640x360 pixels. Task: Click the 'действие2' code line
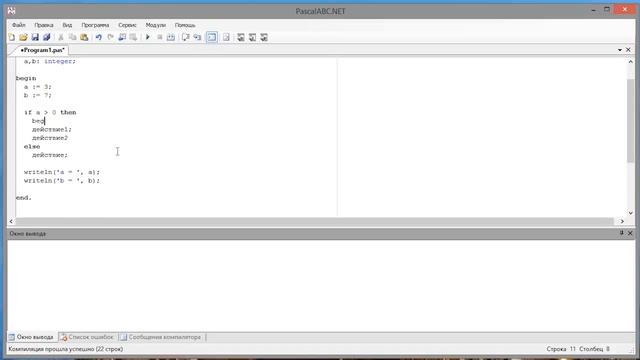50,138
